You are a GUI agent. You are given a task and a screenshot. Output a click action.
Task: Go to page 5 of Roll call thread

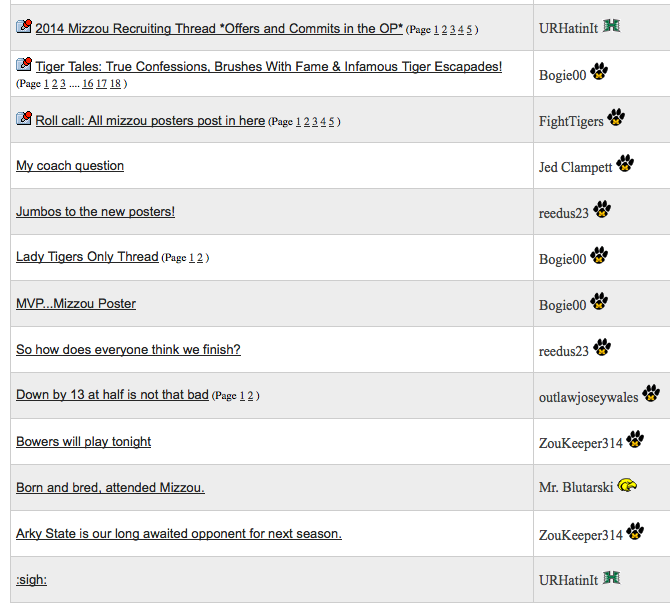coord(332,122)
